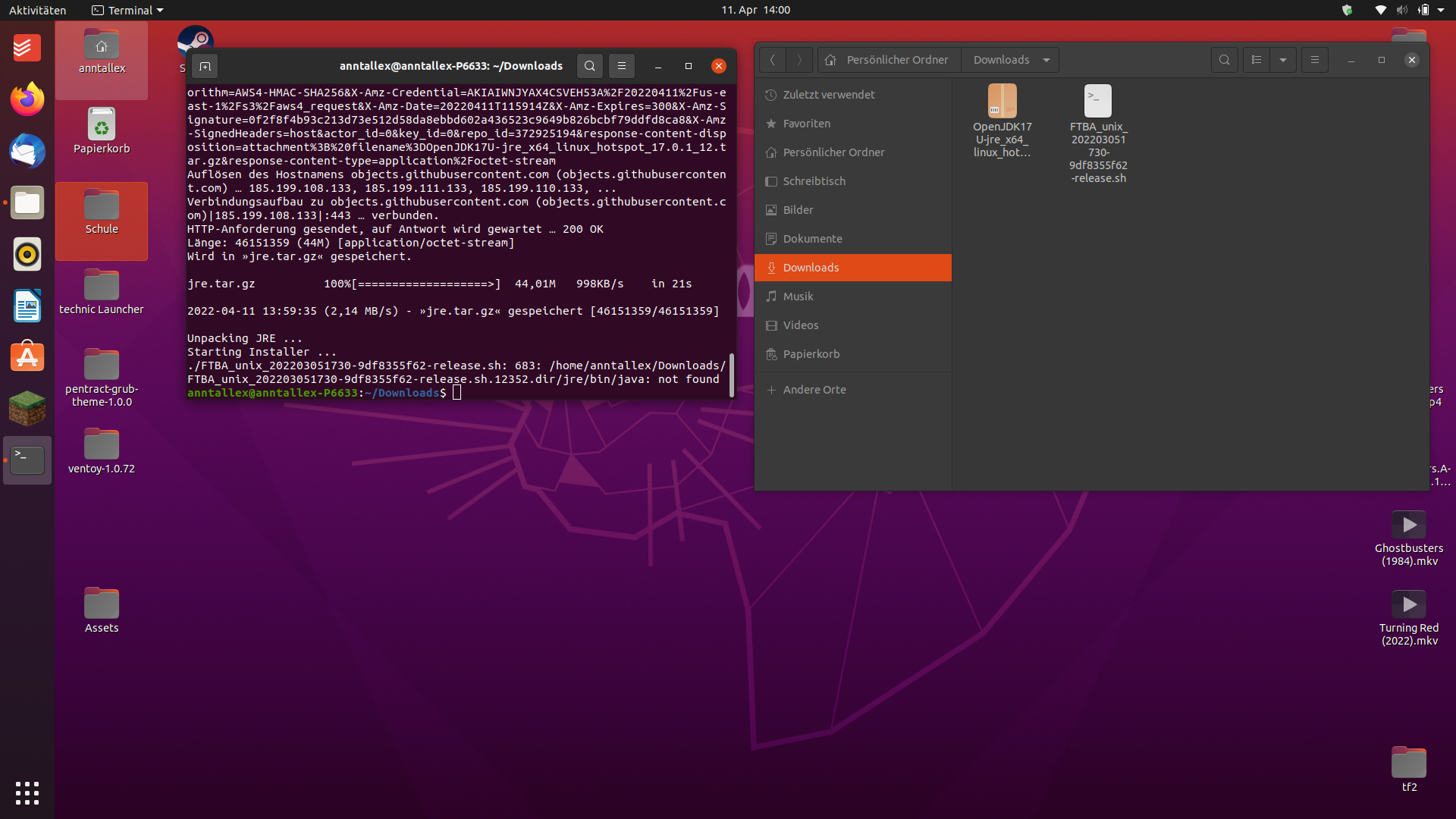Click the Terminal icon in the dock
Viewport: 1456px width, 819px height.
click(27, 460)
